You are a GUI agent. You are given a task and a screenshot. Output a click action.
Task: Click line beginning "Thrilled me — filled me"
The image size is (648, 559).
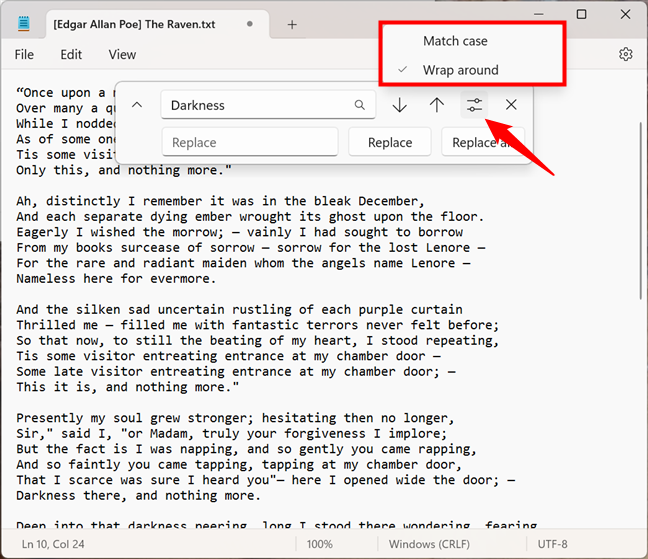pos(257,325)
